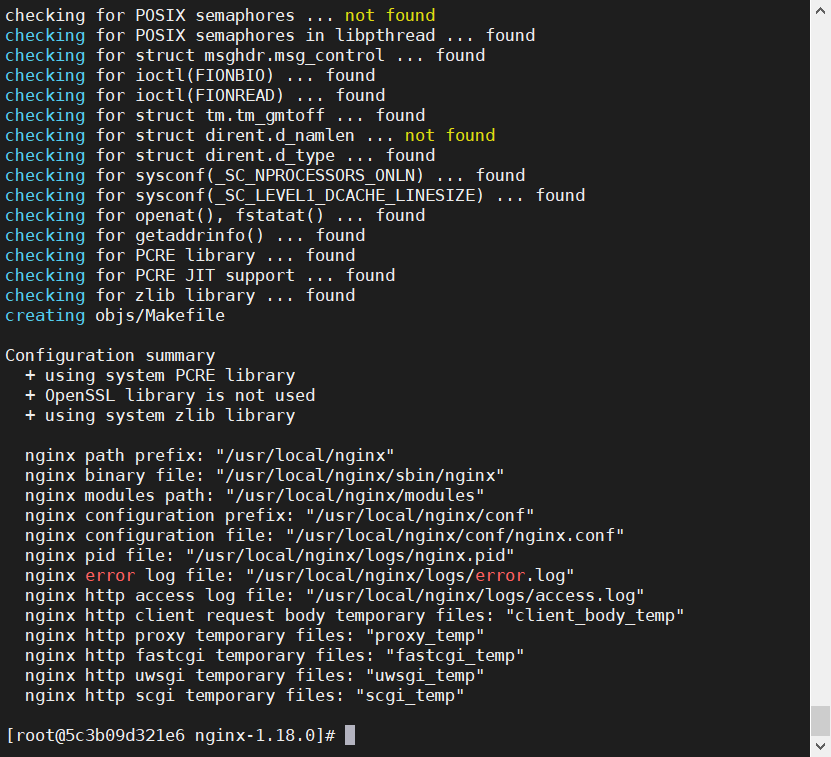This screenshot has width=831, height=757.
Task: Click the empty scrollbar track area
Action: [820, 360]
